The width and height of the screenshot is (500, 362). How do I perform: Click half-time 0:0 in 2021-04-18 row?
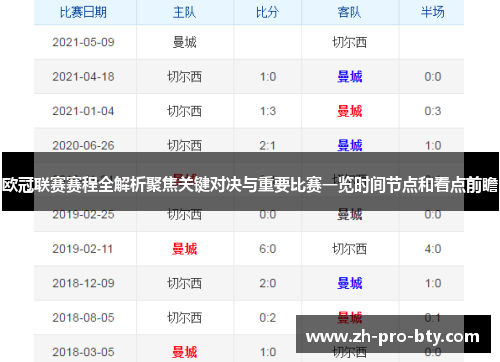[433, 77]
